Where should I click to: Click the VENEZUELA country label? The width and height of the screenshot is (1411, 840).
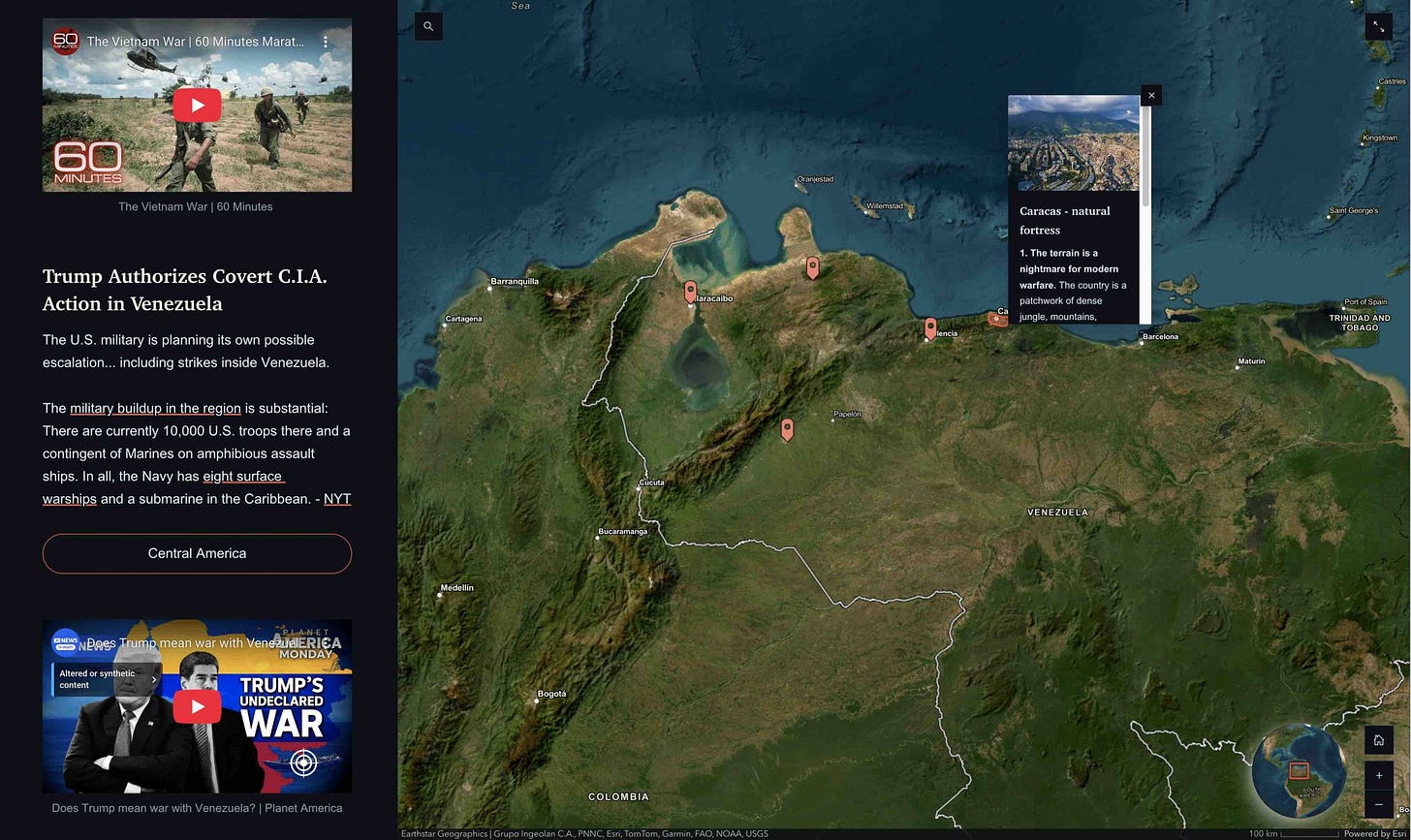pyautogui.click(x=1057, y=513)
